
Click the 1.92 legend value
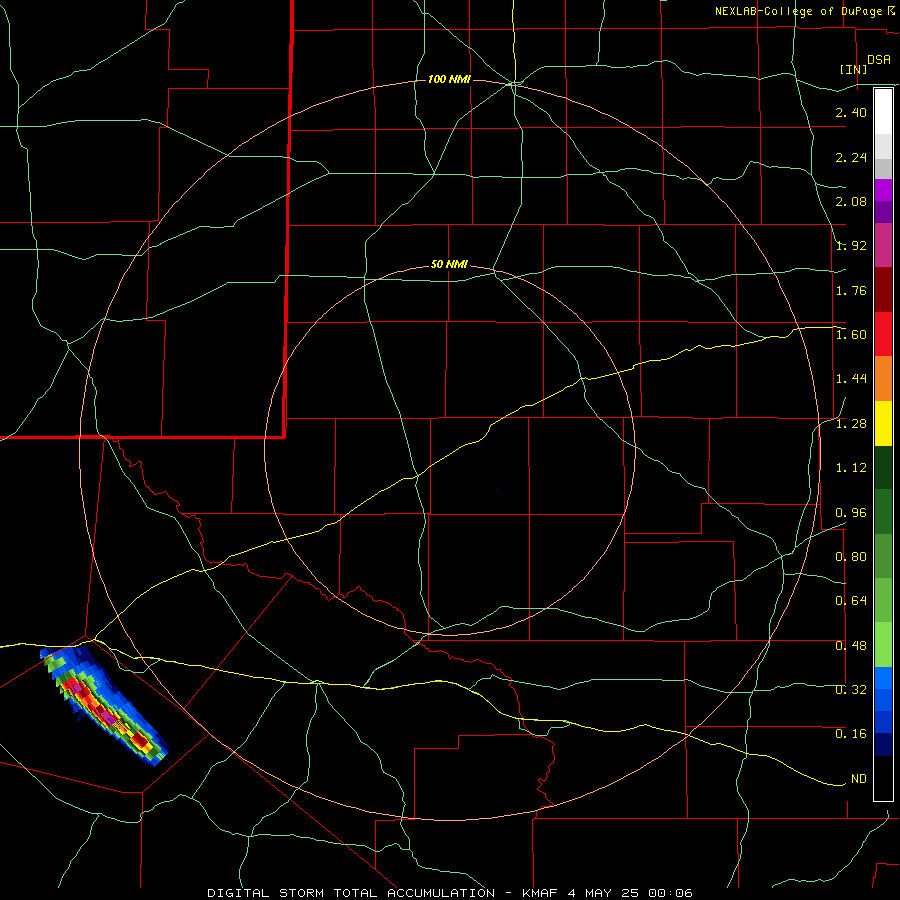click(x=851, y=246)
